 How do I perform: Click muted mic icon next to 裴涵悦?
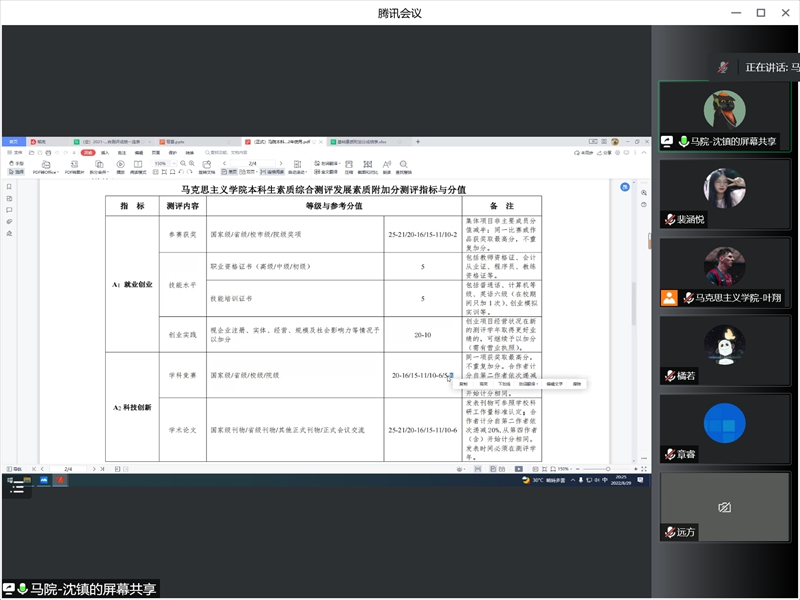(x=670, y=220)
